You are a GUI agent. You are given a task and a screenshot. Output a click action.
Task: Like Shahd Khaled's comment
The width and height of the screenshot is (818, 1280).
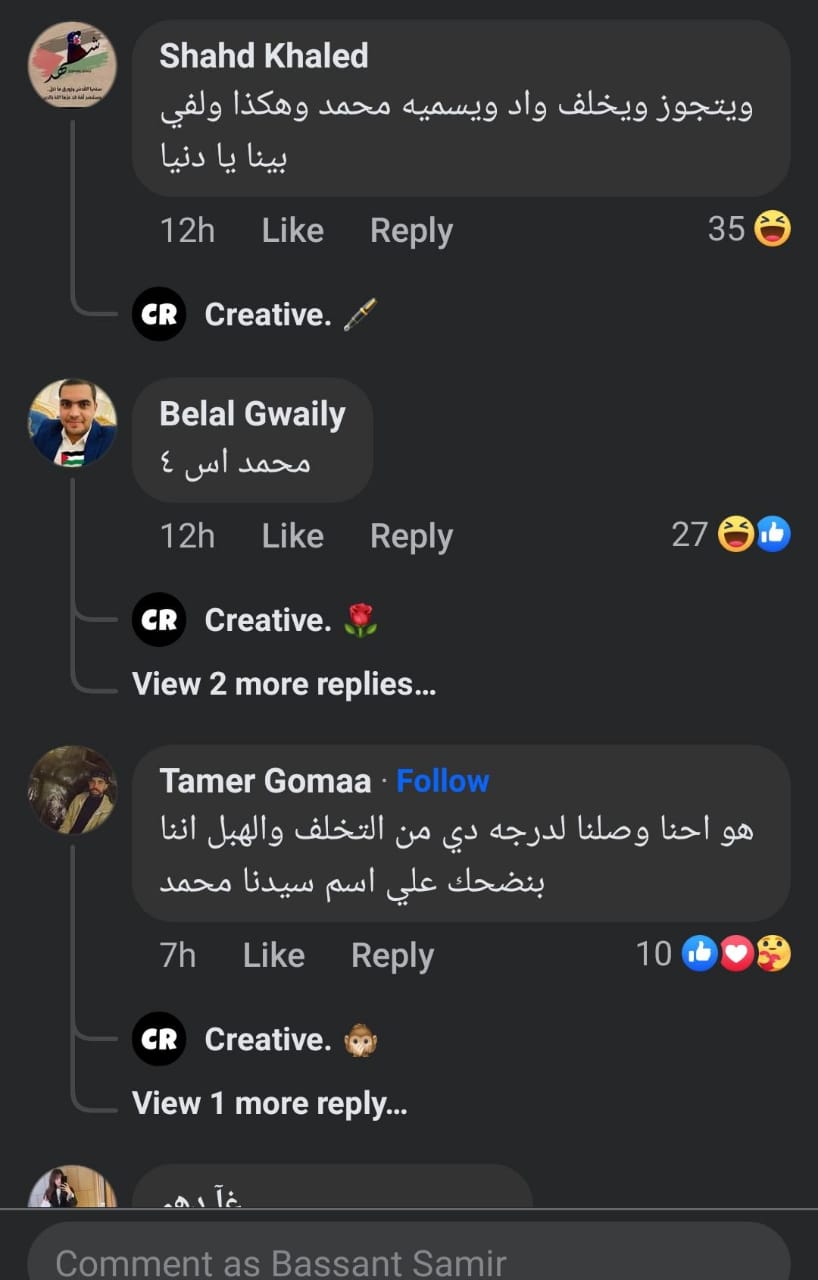click(292, 230)
